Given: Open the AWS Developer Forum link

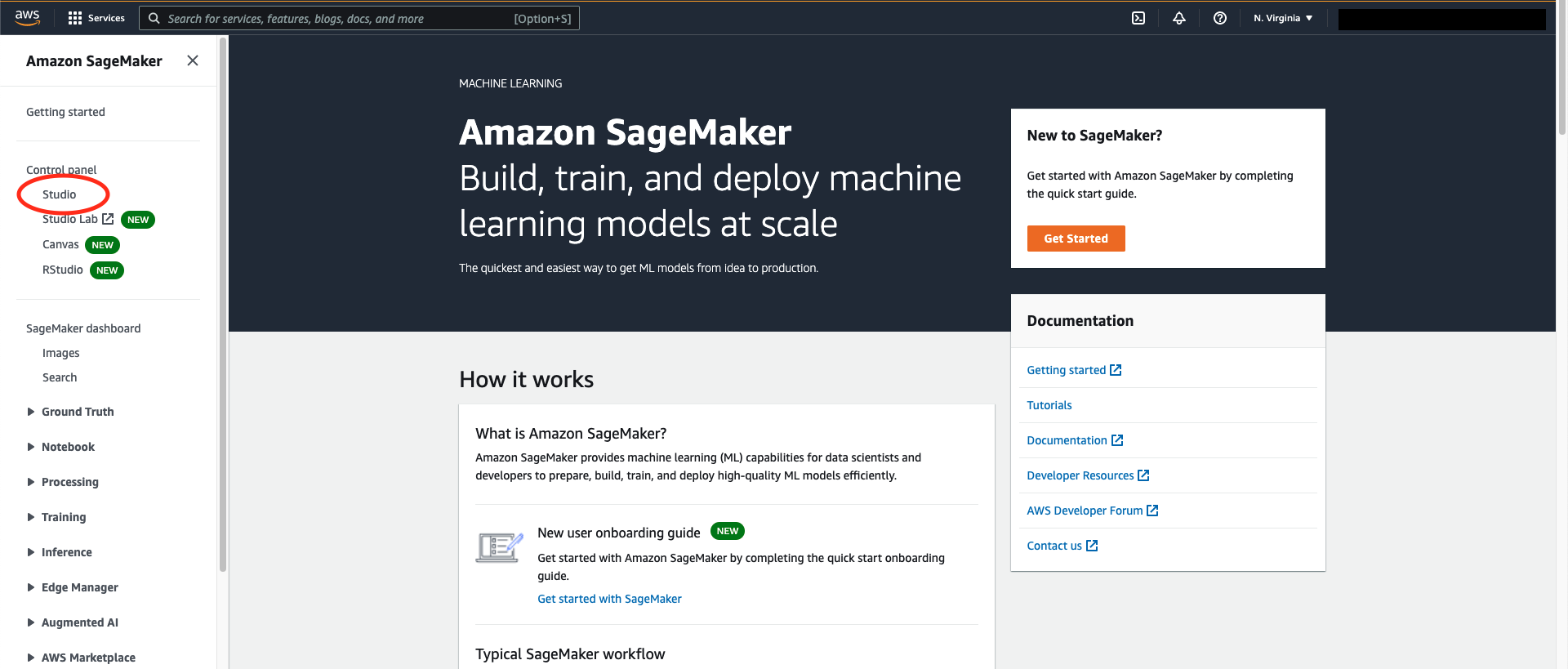Looking at the screenshot, I should 1085,511.
